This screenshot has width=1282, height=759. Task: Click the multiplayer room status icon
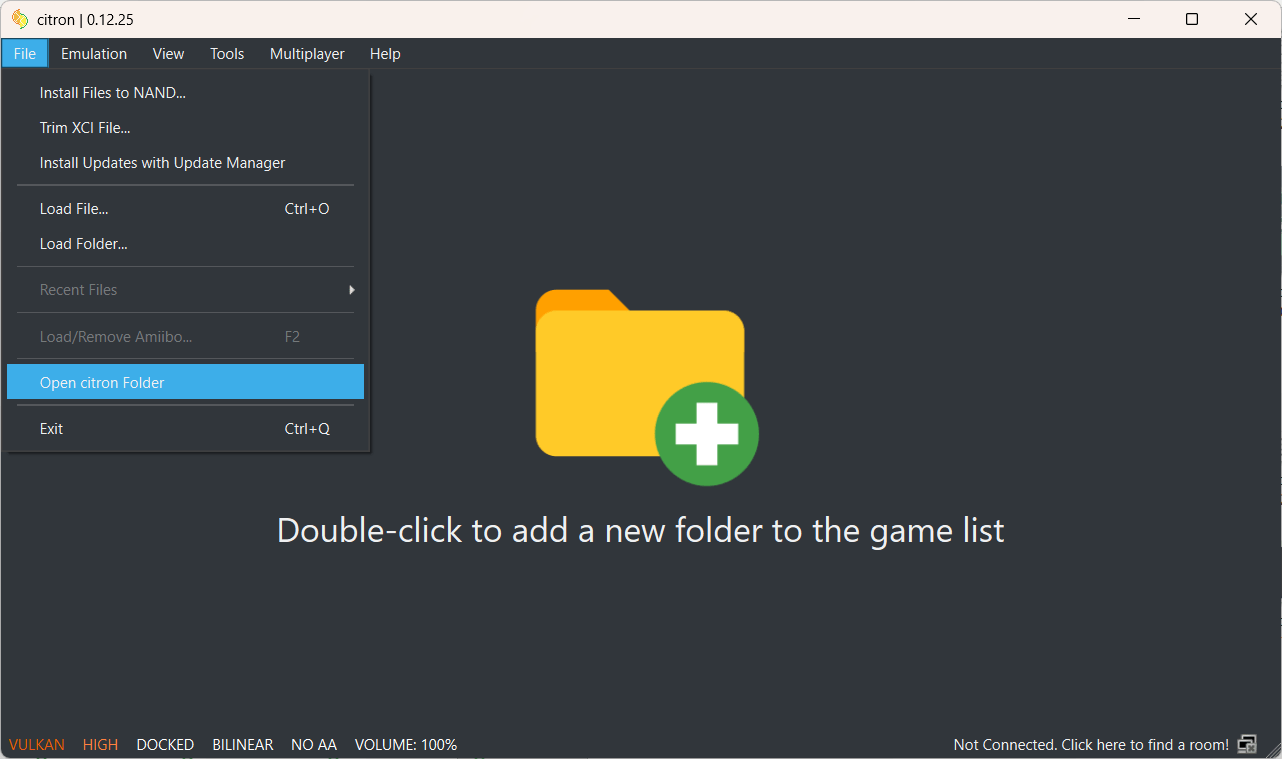click(1247, 744)
